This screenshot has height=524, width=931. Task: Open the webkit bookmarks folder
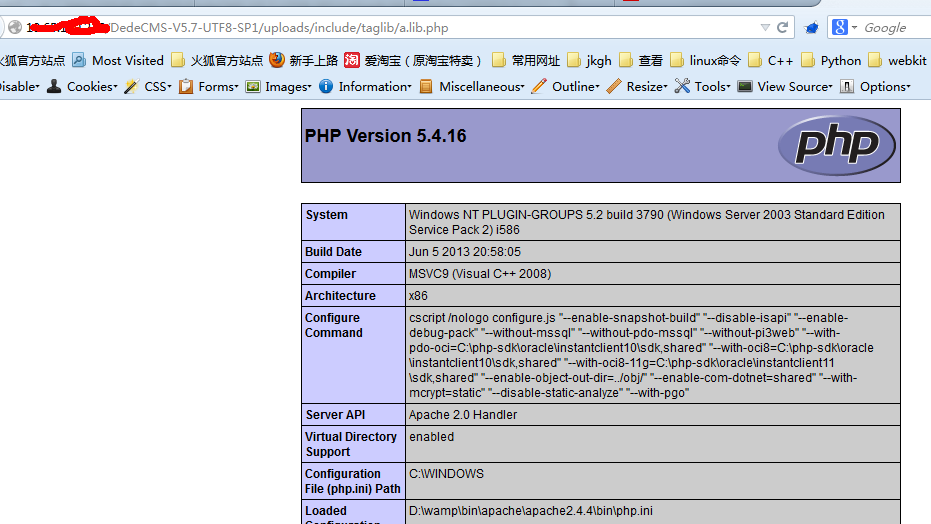pos(897,61)
